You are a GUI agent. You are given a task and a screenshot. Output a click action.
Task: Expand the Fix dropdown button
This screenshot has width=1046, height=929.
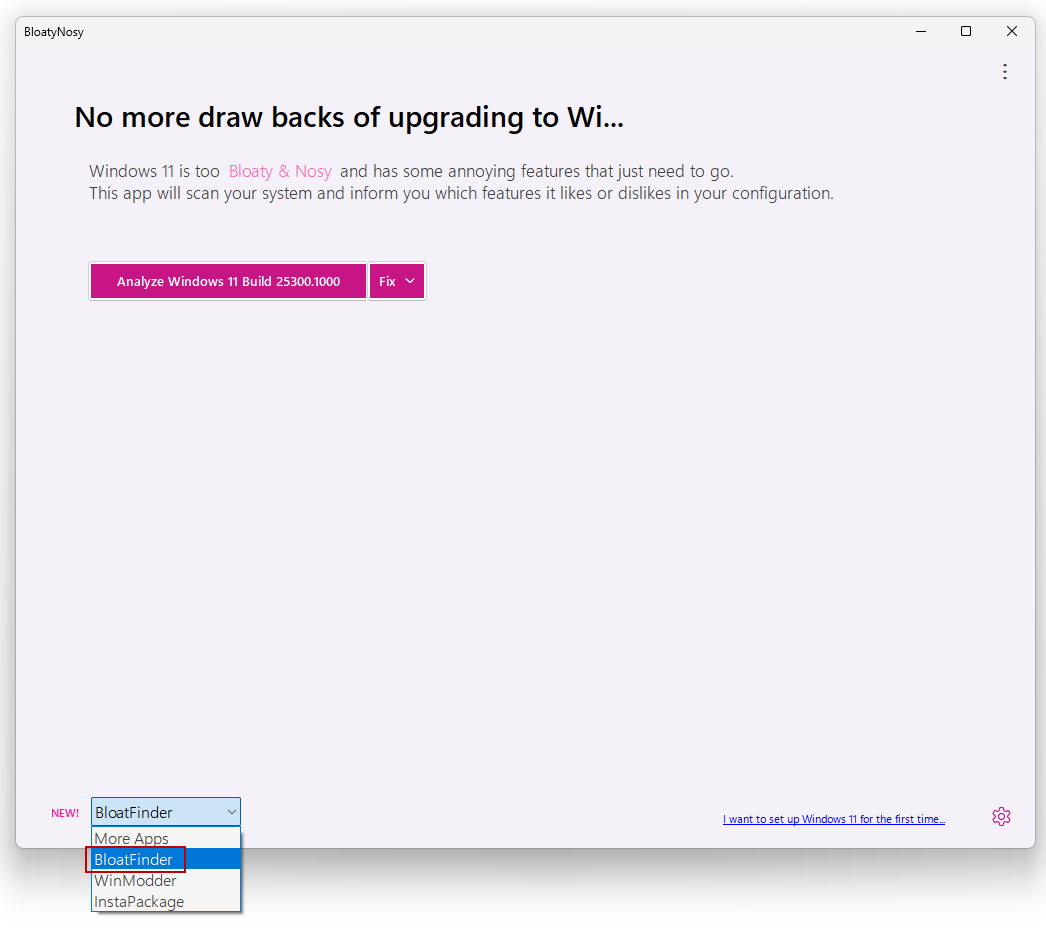397,281
